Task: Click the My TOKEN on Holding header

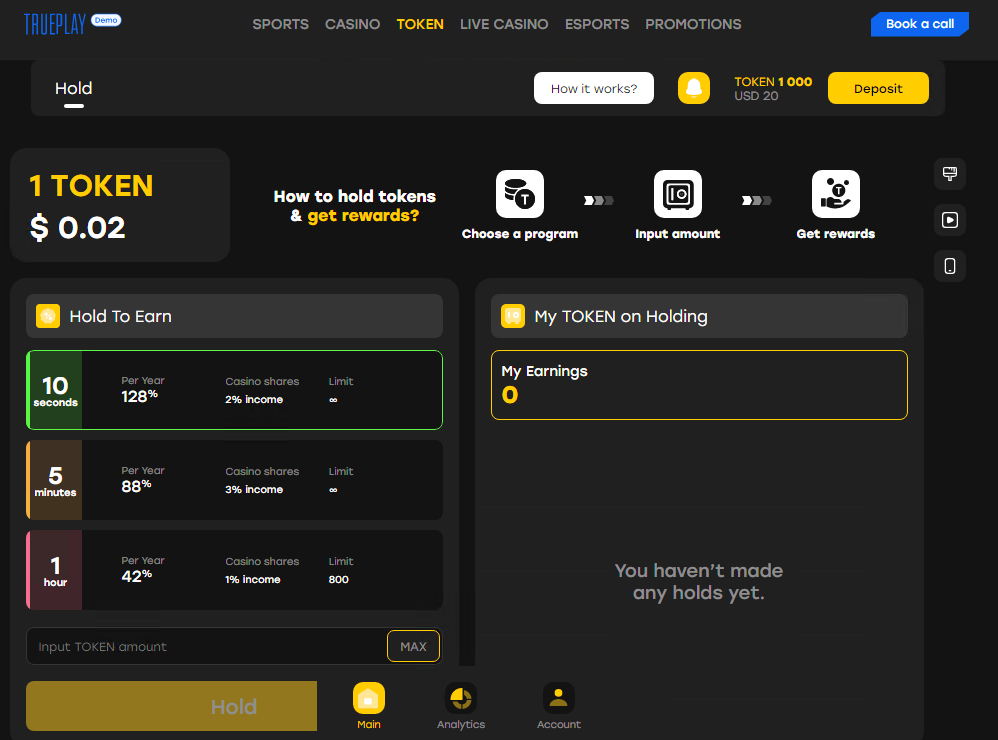Action: (x=699, y=316)
